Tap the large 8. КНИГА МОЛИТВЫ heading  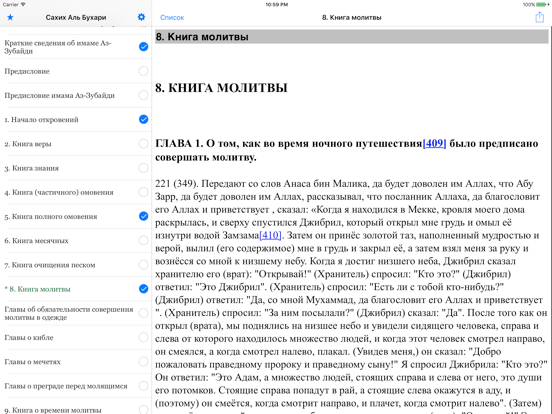point(221,88)
